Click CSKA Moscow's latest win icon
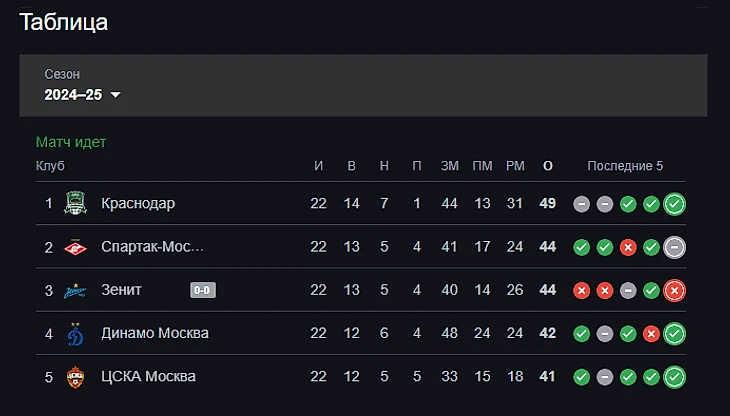Screen dimensions: 730x416 (674, 377)
